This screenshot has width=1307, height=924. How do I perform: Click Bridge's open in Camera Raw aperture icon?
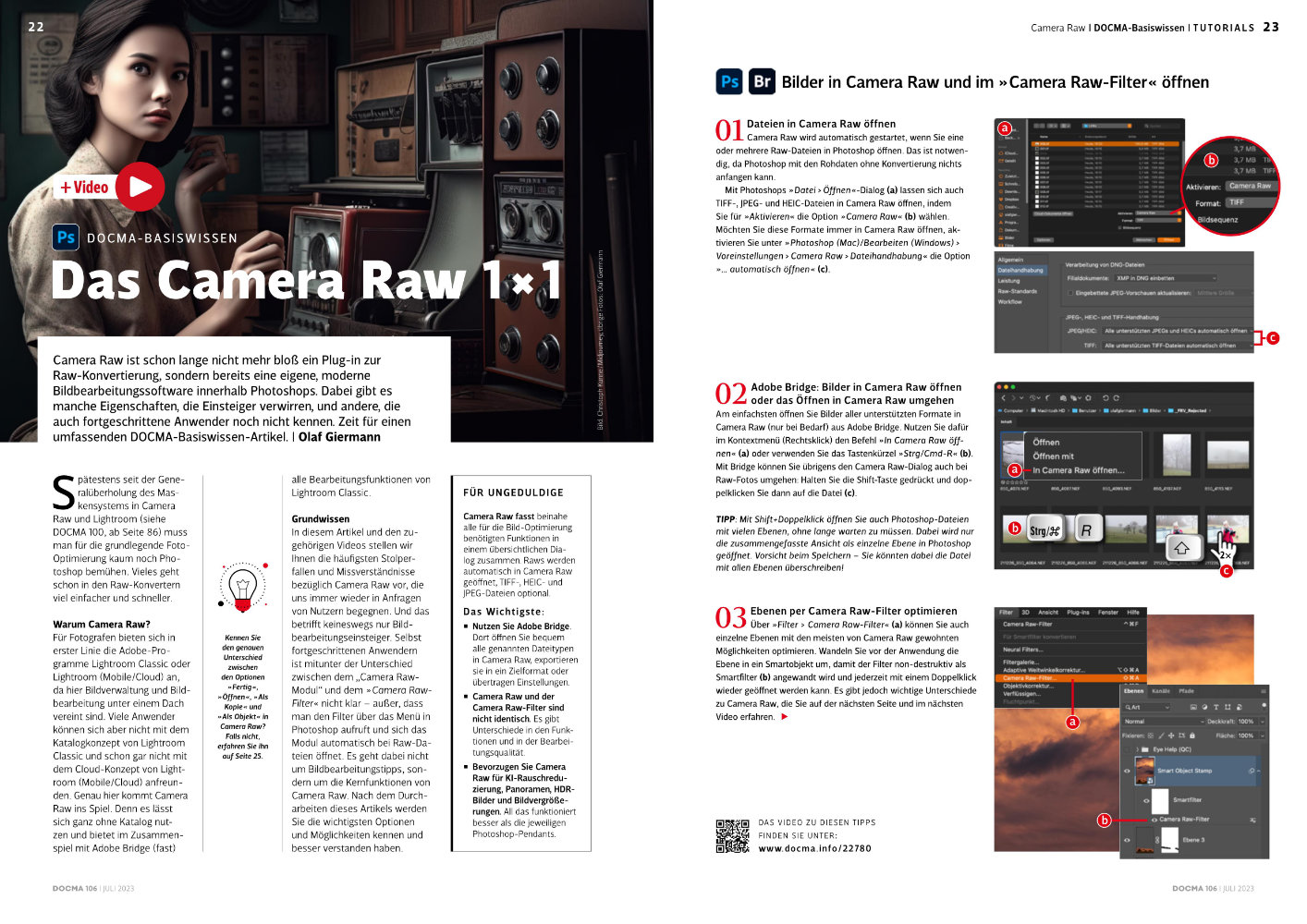pos(1088,398)
